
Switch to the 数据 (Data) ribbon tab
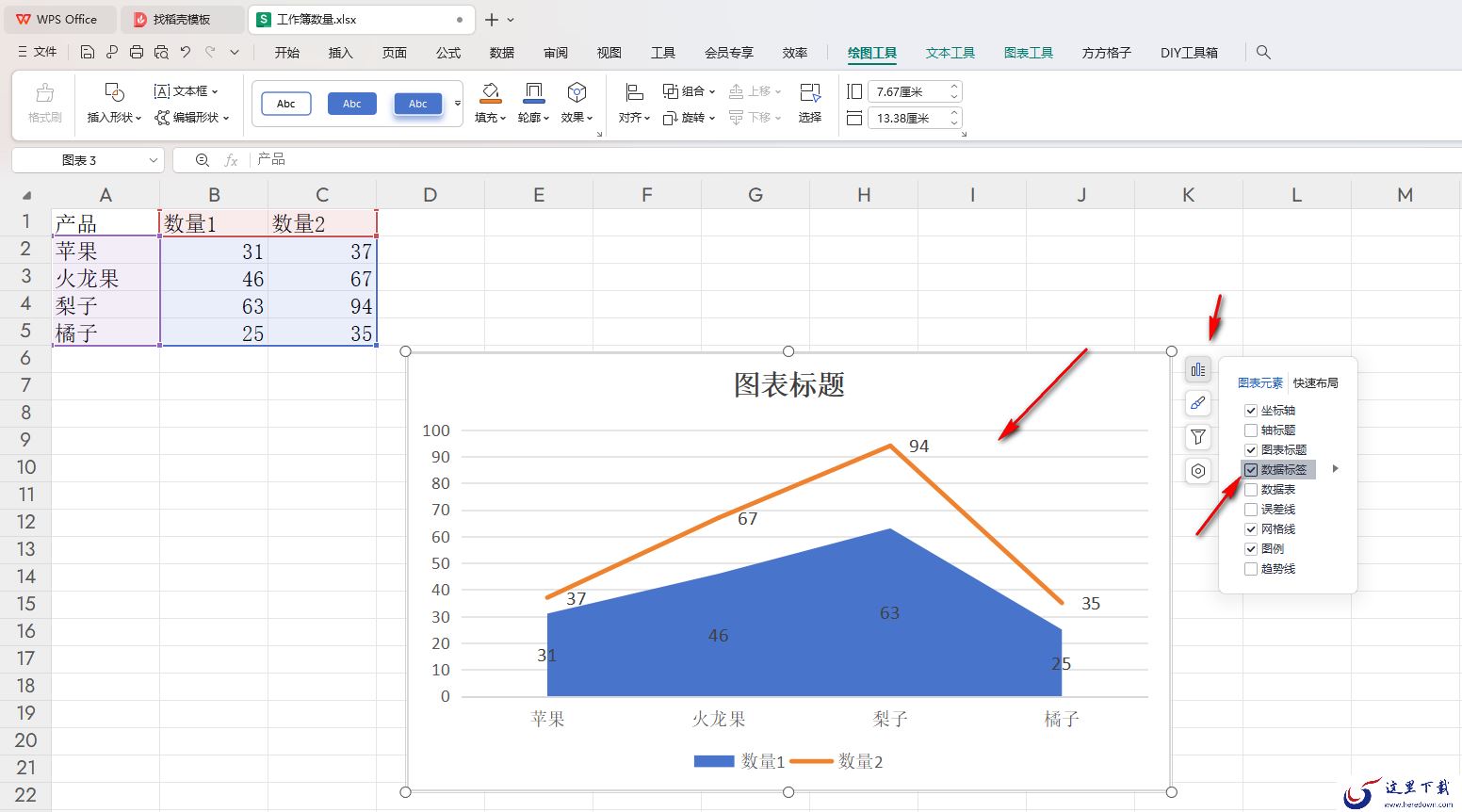(x=502, y=53)
